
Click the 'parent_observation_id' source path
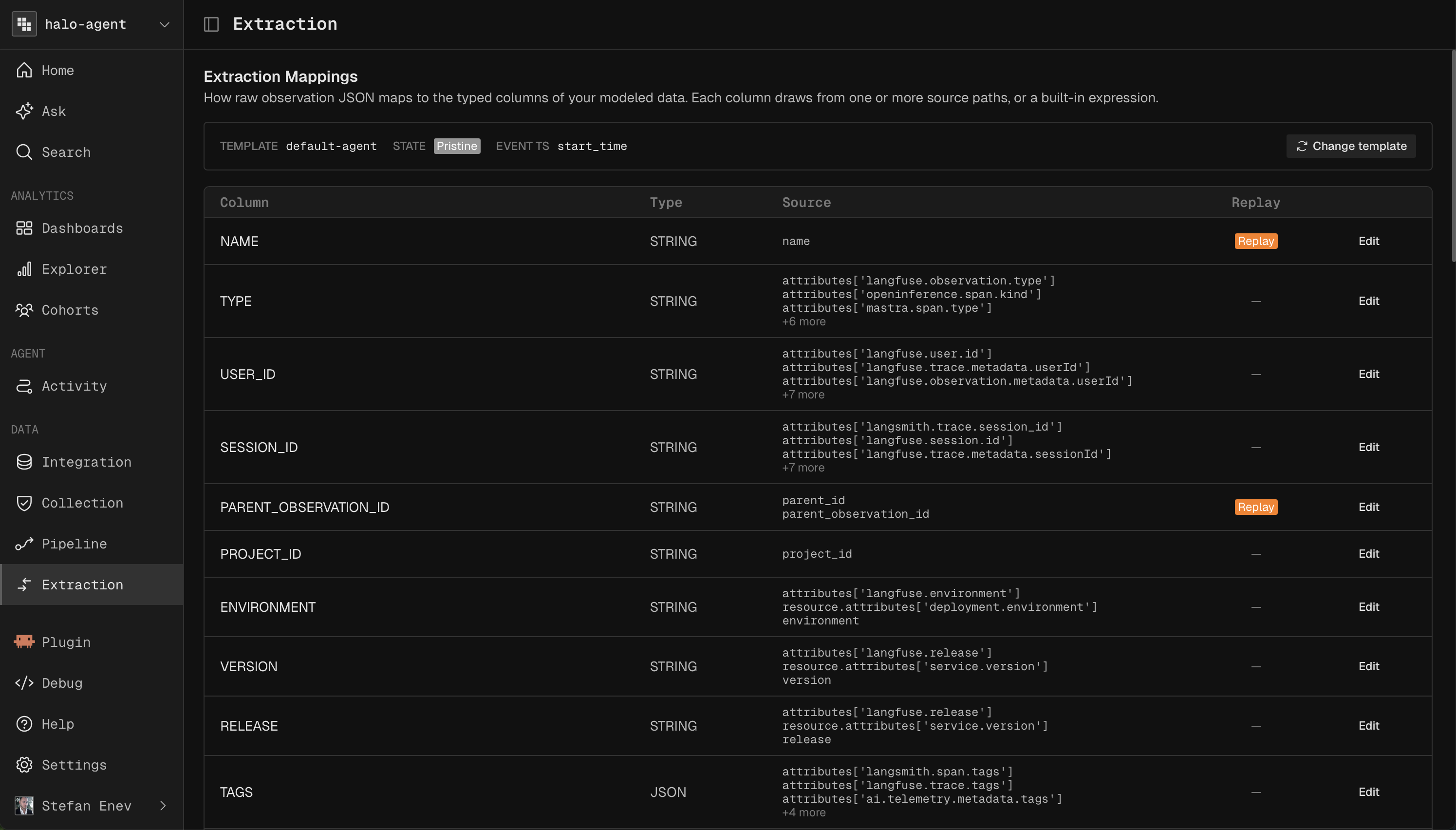(856, 513)
